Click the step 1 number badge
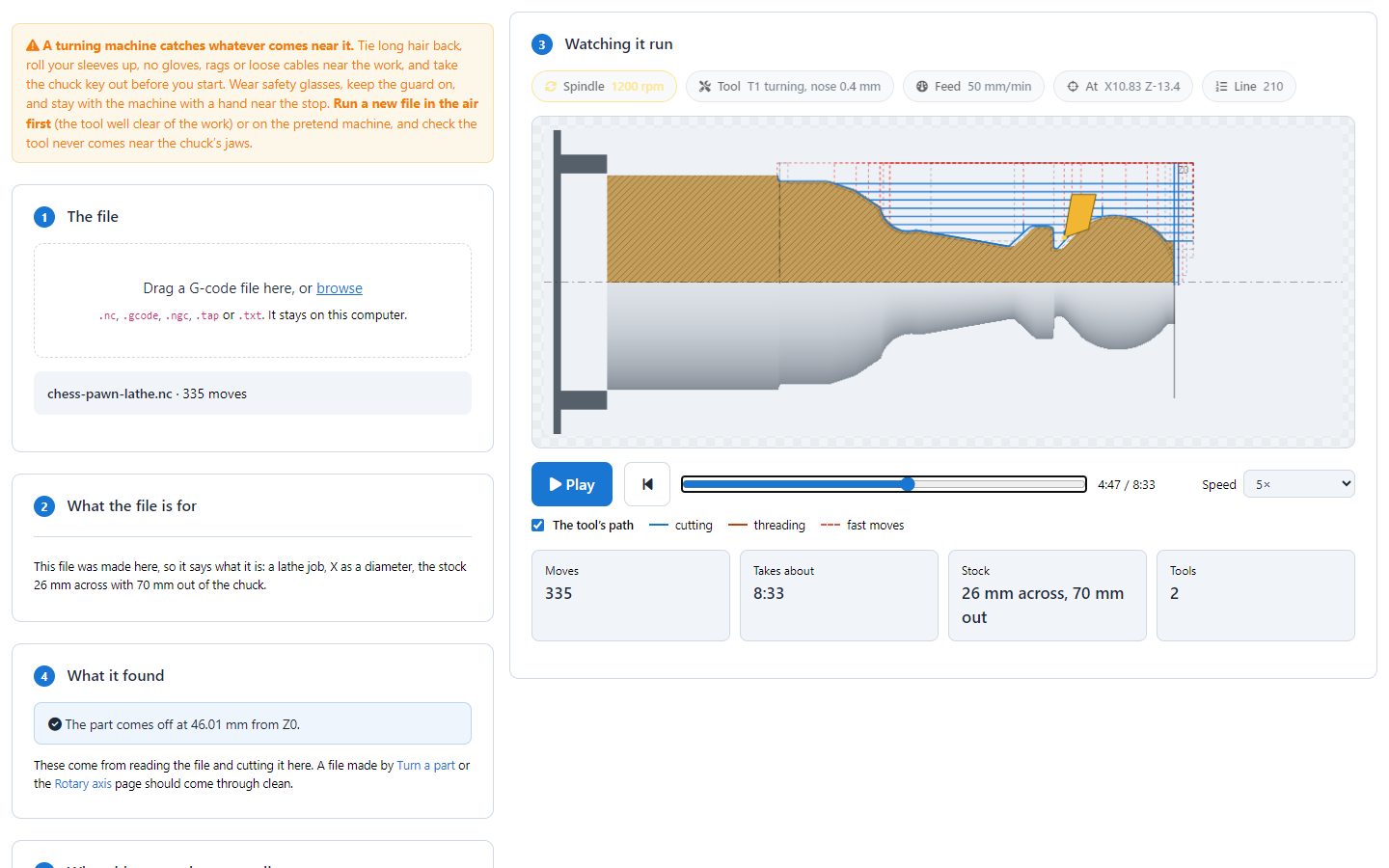The width and height of the screenshot is (1389, 868). coord(44,217)
